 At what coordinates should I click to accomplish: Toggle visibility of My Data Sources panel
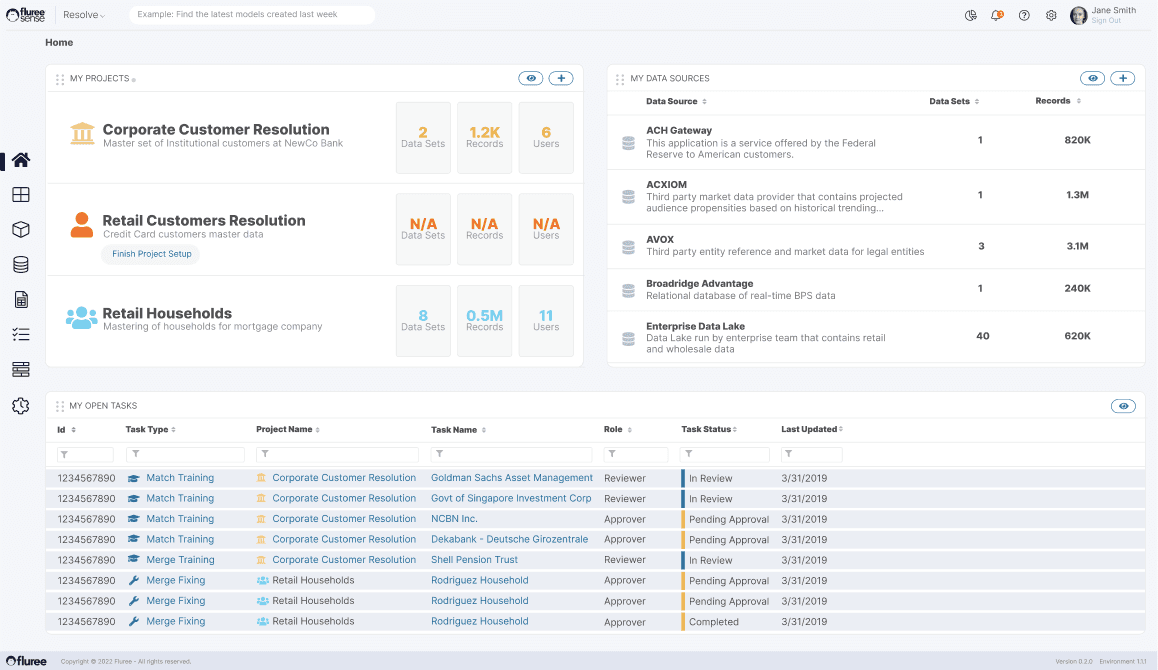[x=1092, y=78]
